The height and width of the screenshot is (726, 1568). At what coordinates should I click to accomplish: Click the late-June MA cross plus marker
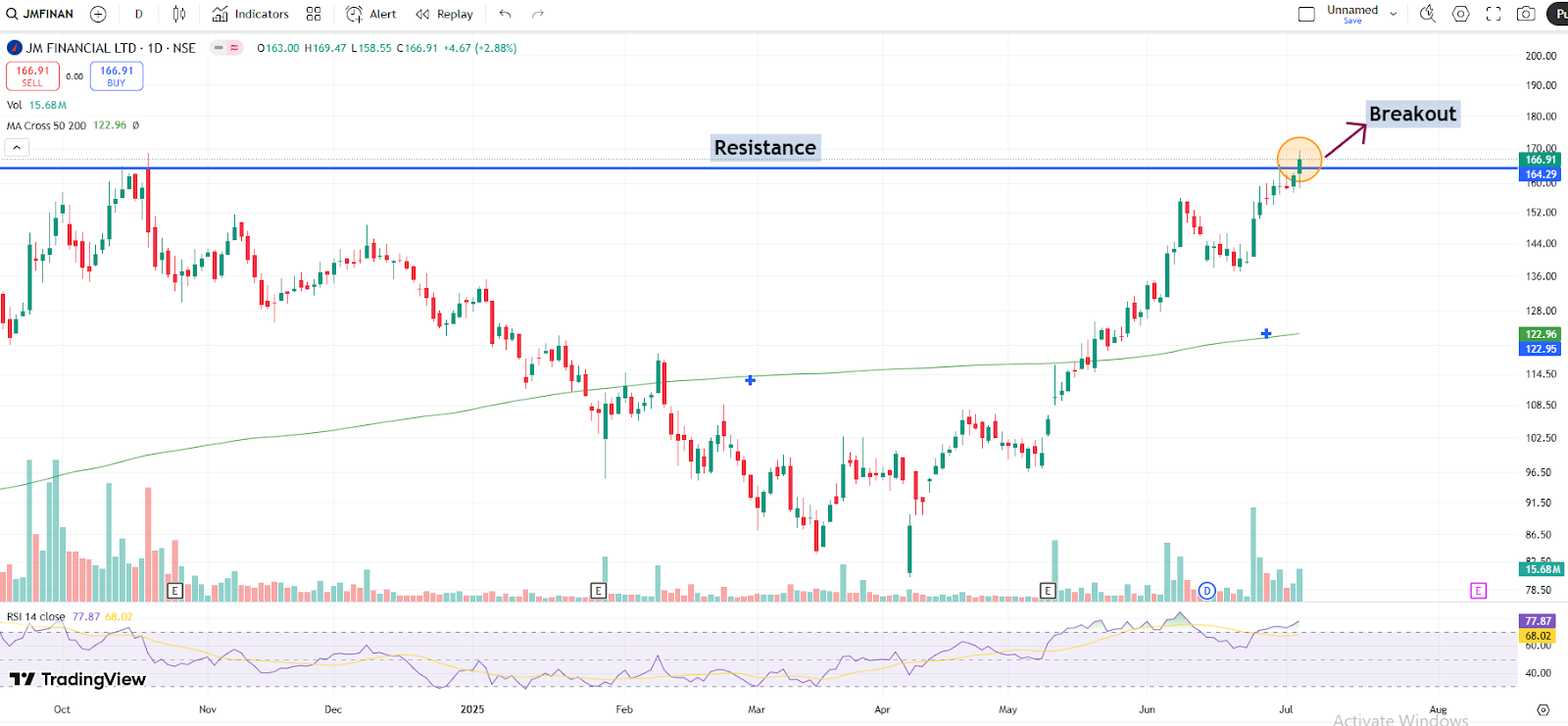pos(1266,334)
